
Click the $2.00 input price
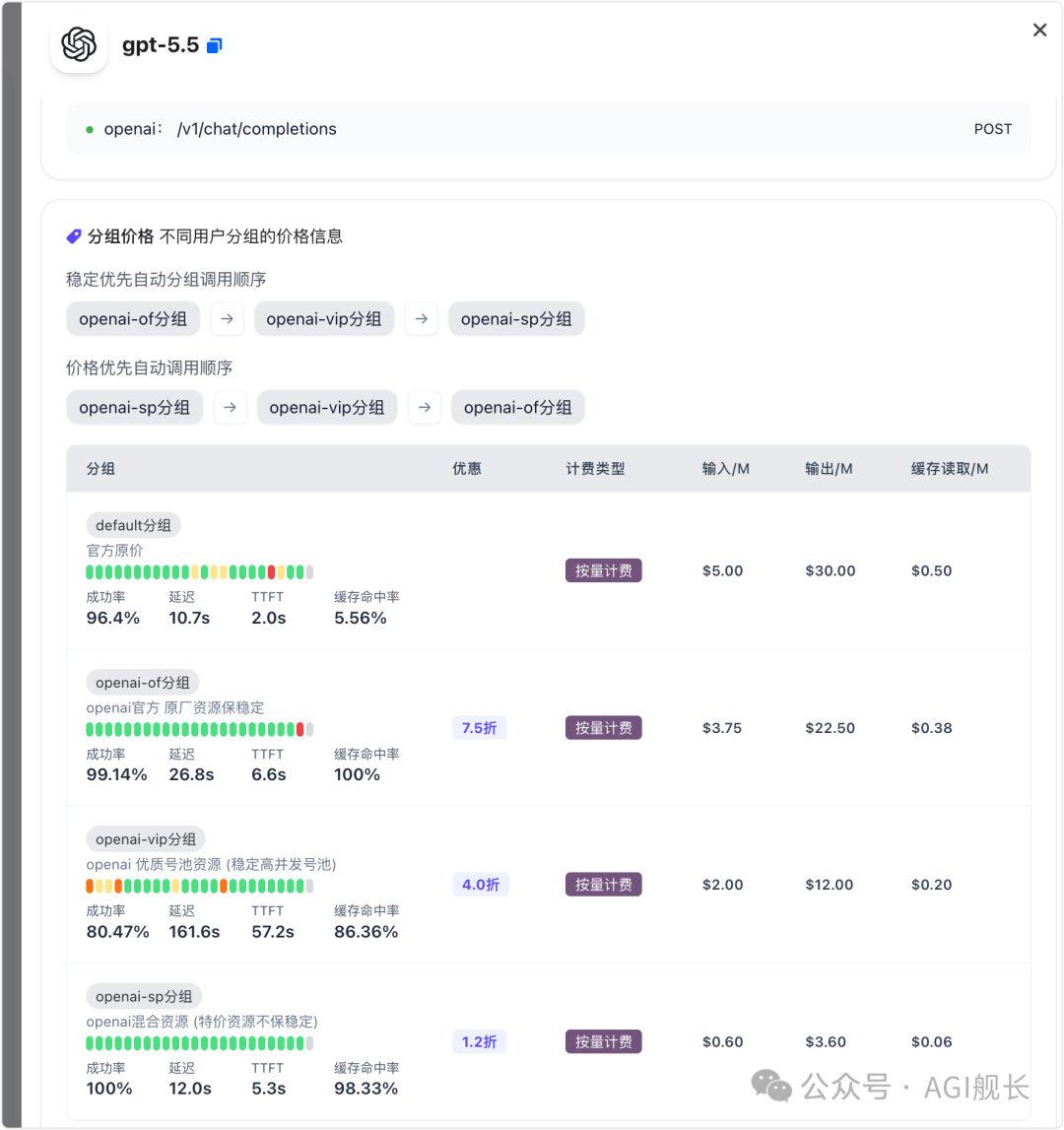(722, 885)
